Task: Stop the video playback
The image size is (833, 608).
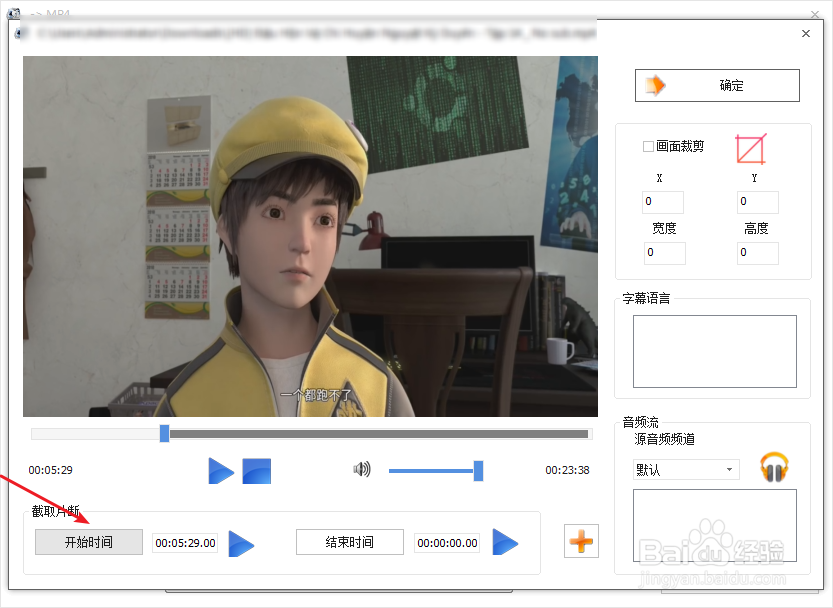Action: pyautogui.click(x=257, y=471)
